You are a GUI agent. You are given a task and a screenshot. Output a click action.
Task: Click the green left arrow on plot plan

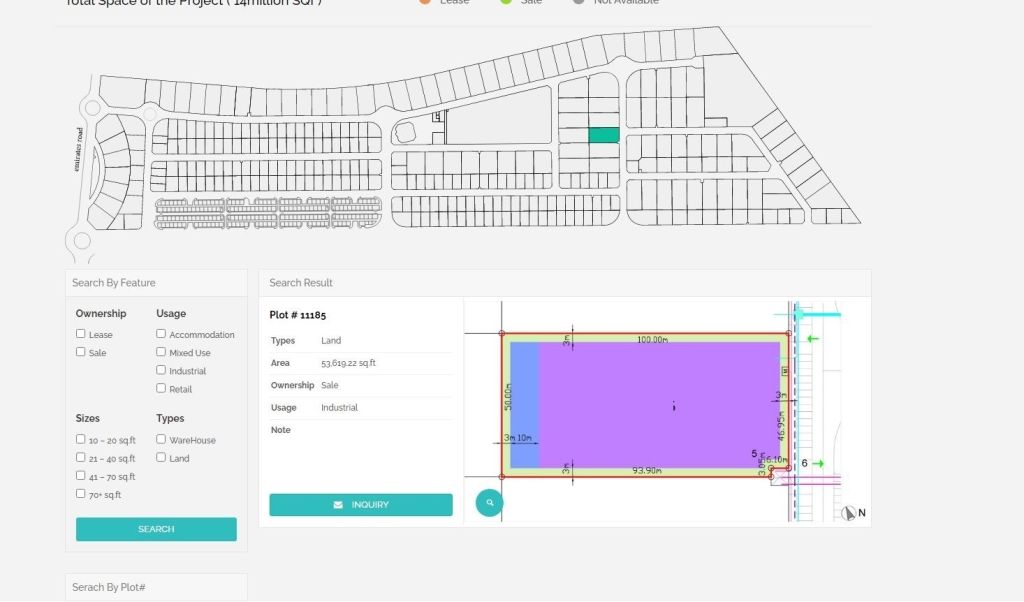[812, 339]
